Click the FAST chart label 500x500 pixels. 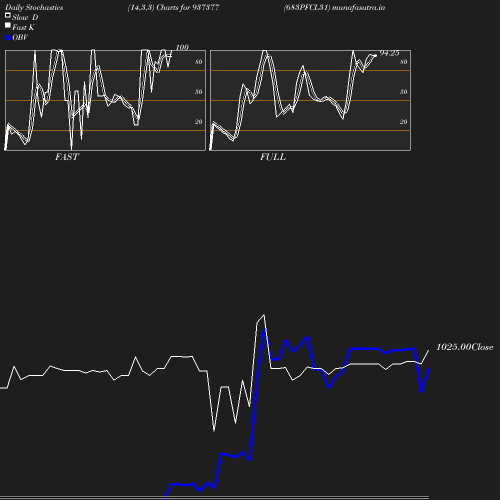pyautogui.click(x=67, y=157)
